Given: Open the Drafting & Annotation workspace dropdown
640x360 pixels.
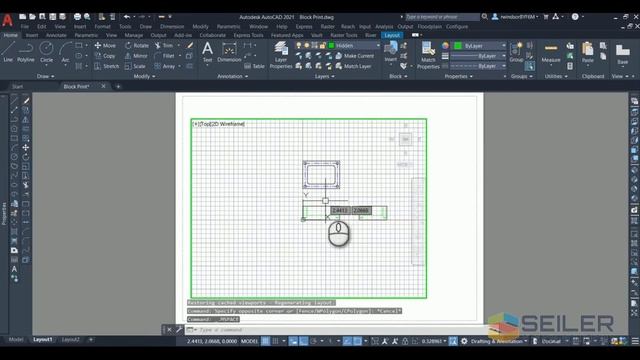Looking at the screenshot, I should tap(499, 341).
